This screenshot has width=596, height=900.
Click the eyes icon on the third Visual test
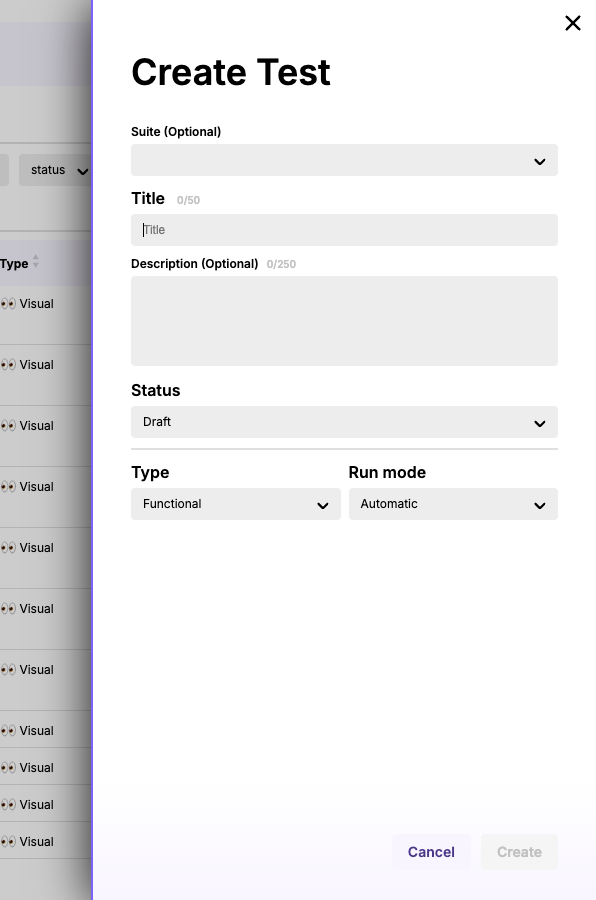point(8,425)
